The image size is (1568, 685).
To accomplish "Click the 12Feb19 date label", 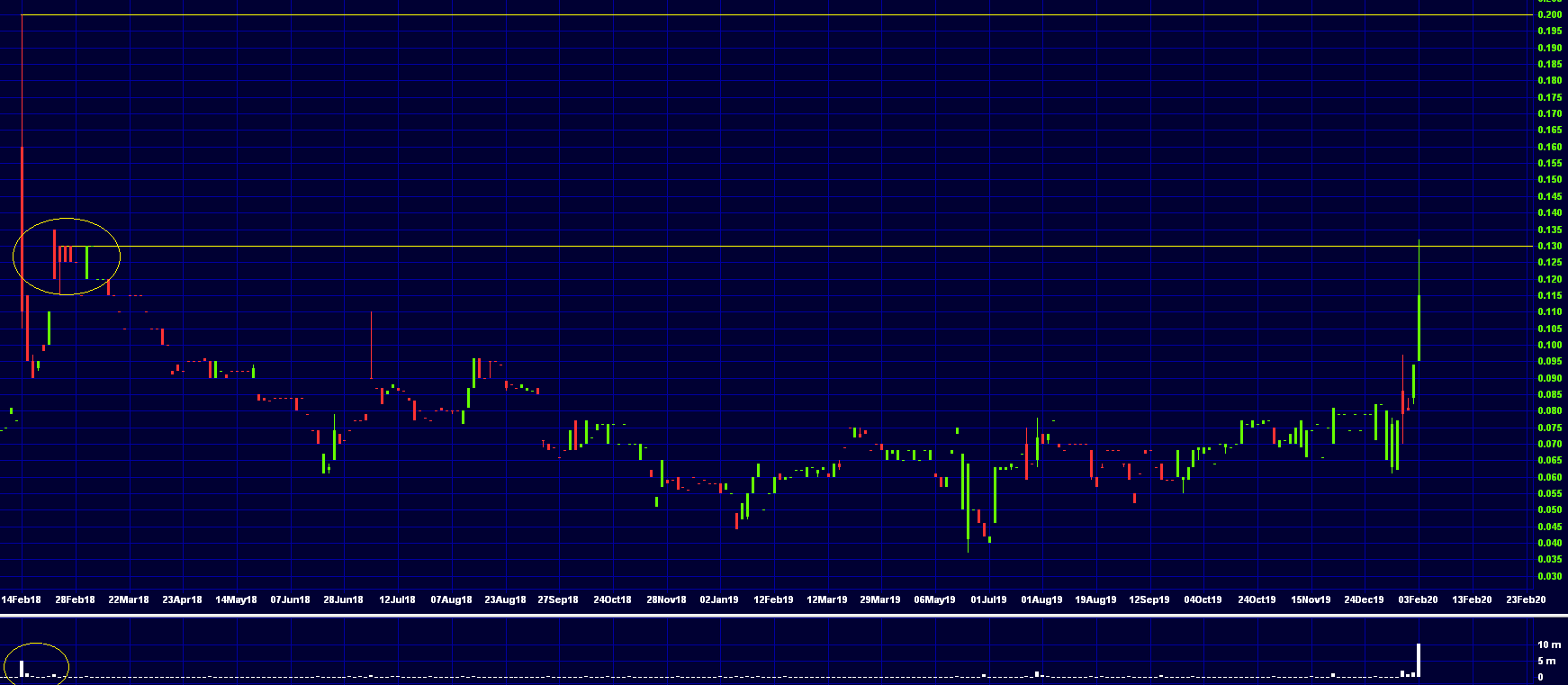I will 773,599.
